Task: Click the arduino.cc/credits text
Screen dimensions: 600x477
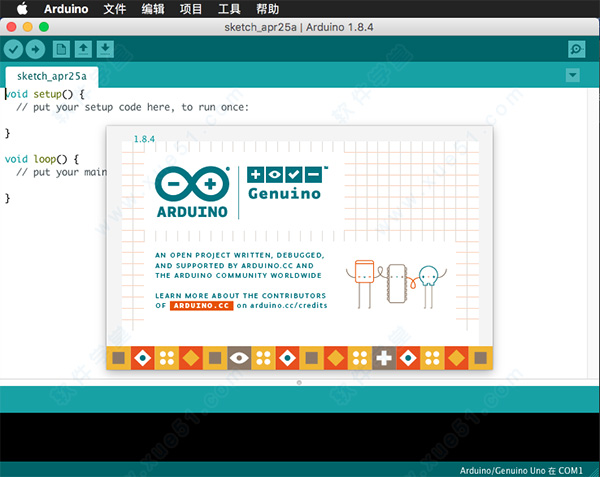Action: pyautogui.click(x=289, y=305)
